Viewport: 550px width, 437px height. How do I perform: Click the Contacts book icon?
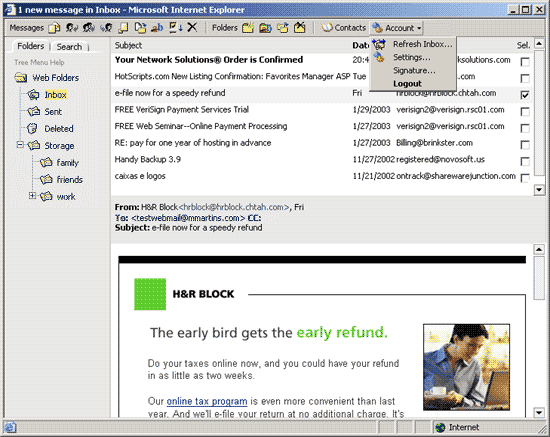tap(327, 27)
